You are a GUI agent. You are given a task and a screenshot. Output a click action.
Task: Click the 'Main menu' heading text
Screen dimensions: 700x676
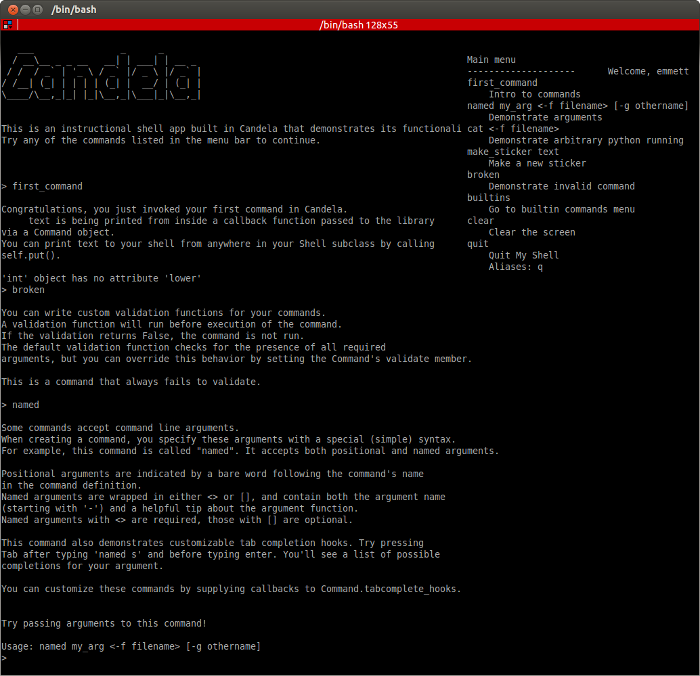491,60
